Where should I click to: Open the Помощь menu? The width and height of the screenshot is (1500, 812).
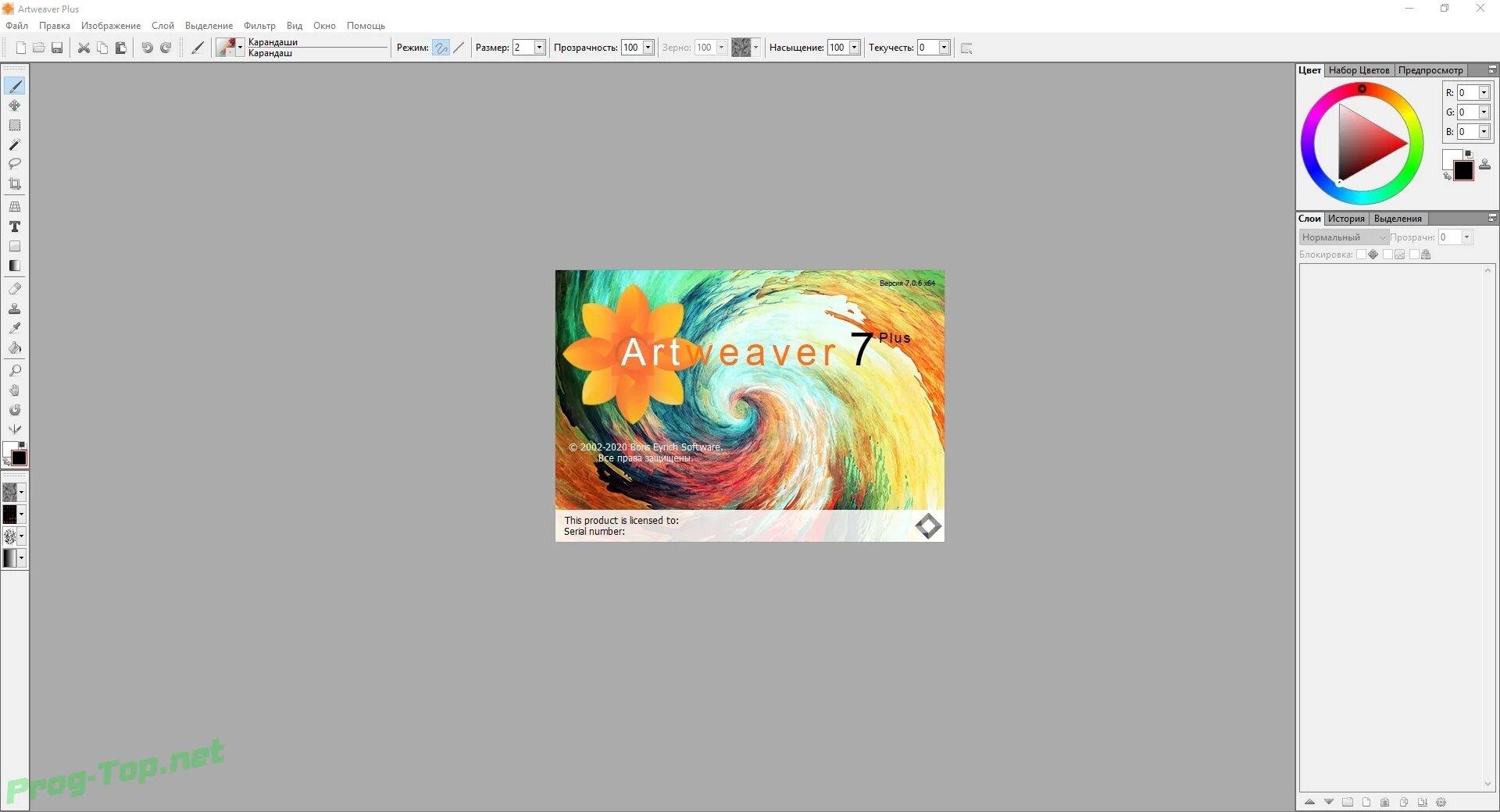(x=366, y=26)
